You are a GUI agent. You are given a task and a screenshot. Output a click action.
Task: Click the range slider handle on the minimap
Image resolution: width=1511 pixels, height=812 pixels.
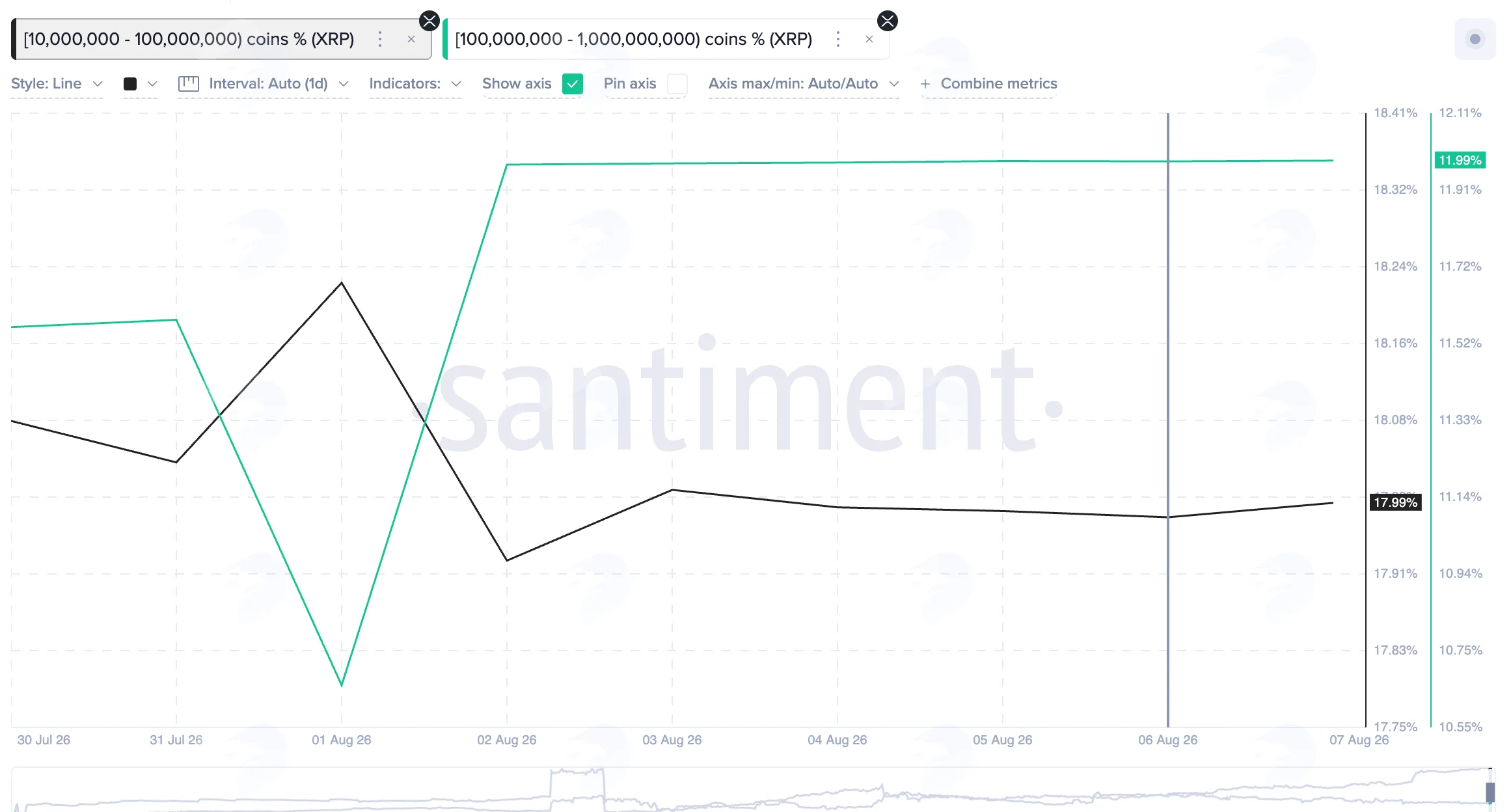(1490, 792)
